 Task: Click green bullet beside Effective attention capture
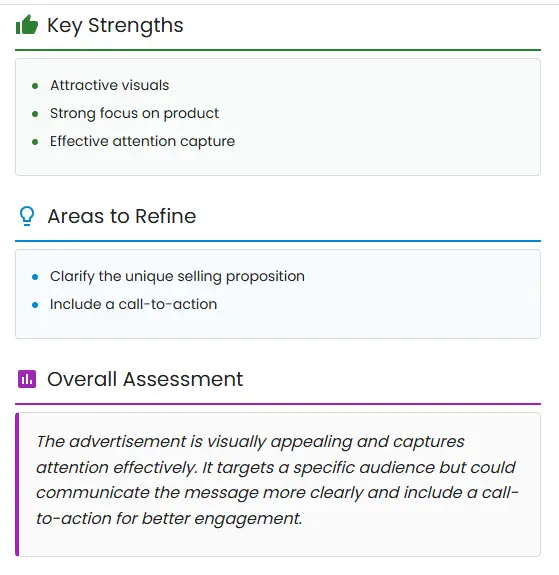click(x=35, y=142)
